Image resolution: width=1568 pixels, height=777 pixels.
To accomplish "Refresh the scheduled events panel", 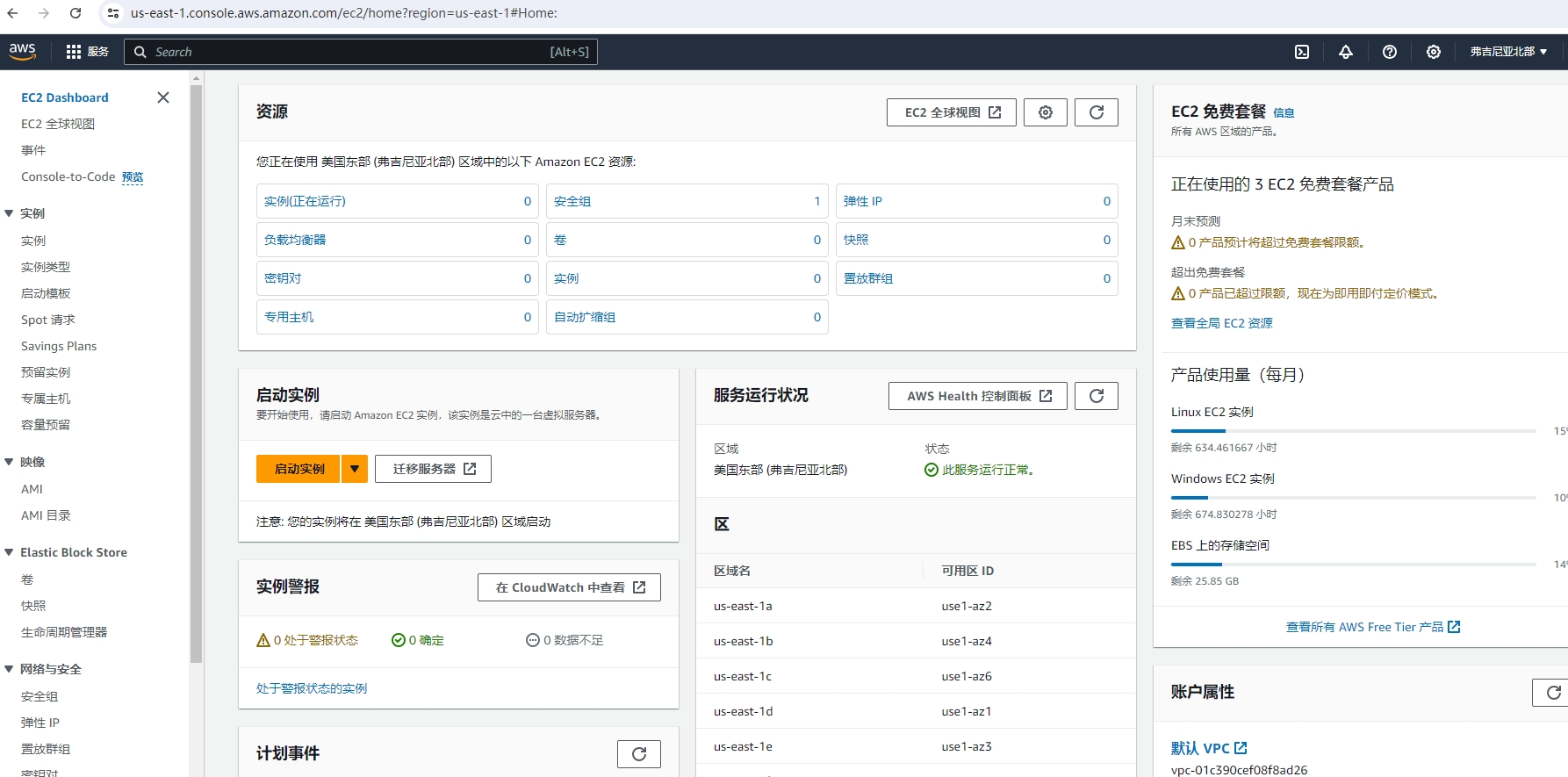I will pyautogui.click(x=639, y=754).
